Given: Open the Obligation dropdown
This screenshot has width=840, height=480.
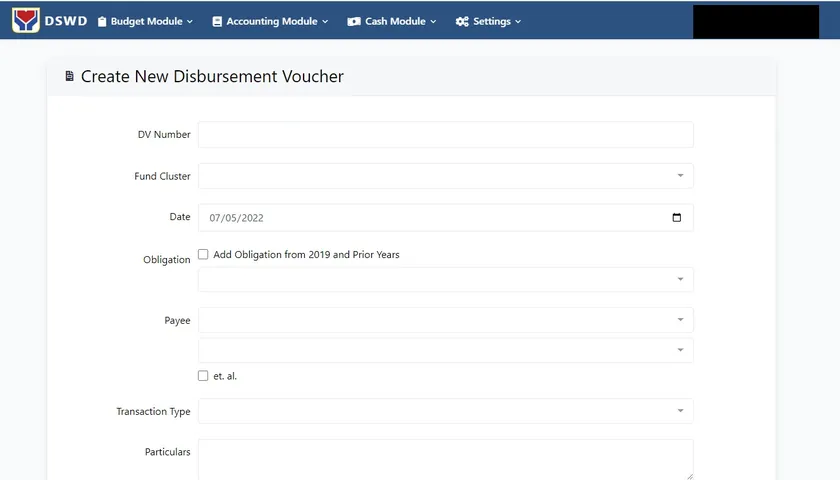Looking at the screenshot, I should [x=446, y=279].
